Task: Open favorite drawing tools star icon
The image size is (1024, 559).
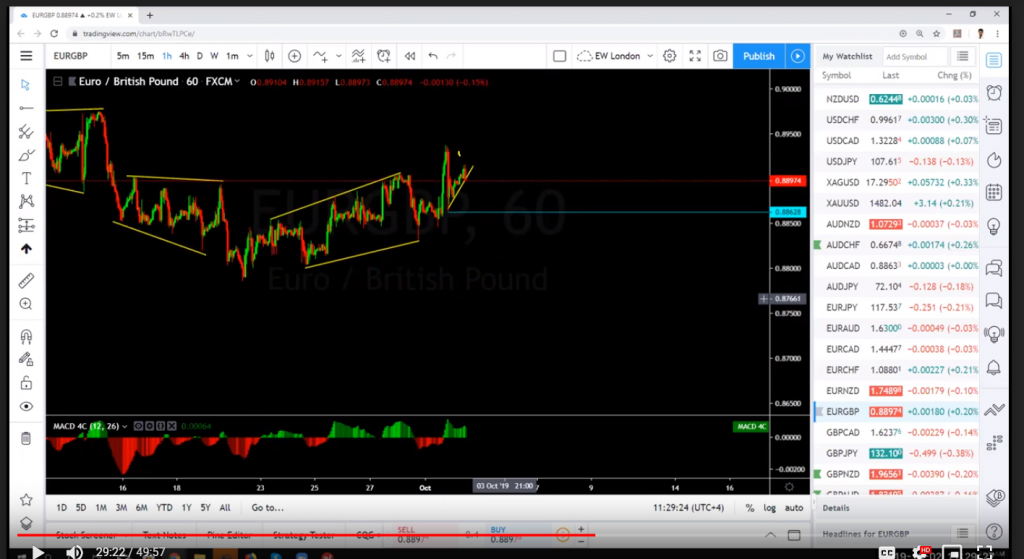Action: tap(26, 500)
